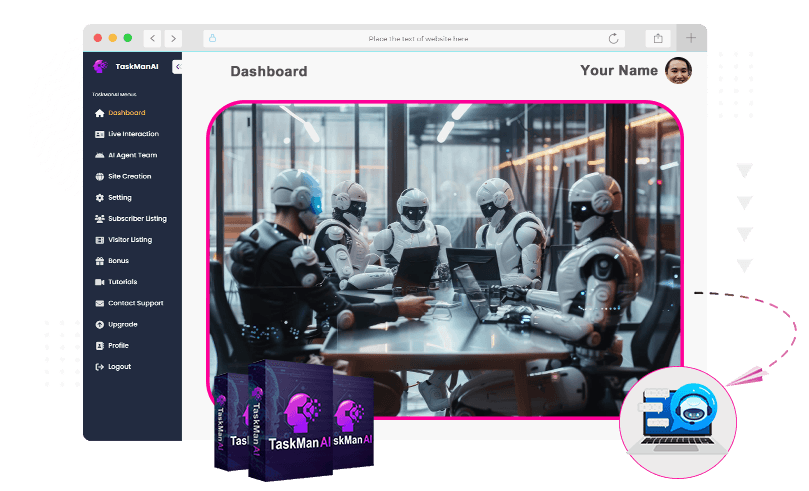Click the TaskManAI head logo icon
The width and height of the screenshot is (809, 491).
tap(100, 66)
